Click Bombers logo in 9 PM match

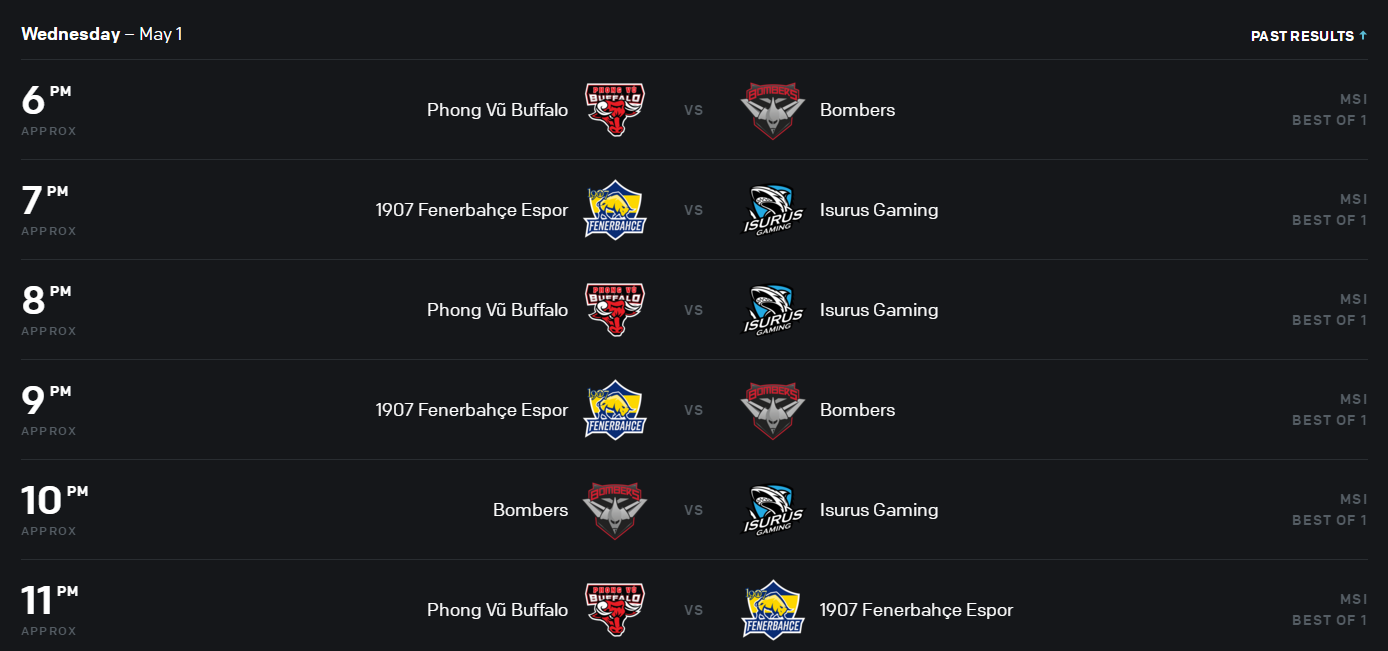point(772,410)
